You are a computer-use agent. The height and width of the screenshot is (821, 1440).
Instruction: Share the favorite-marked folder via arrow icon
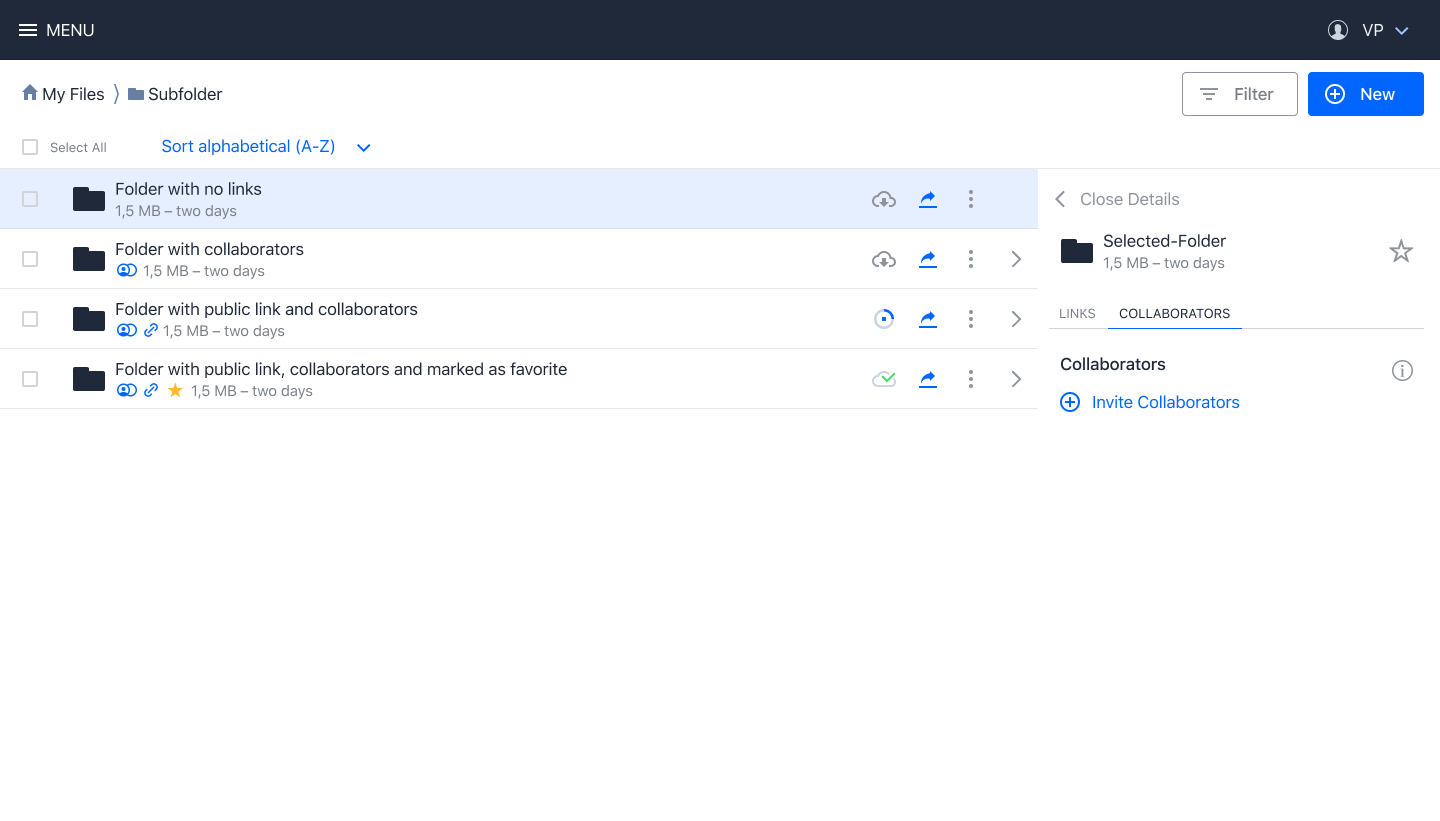click(928, 379)
